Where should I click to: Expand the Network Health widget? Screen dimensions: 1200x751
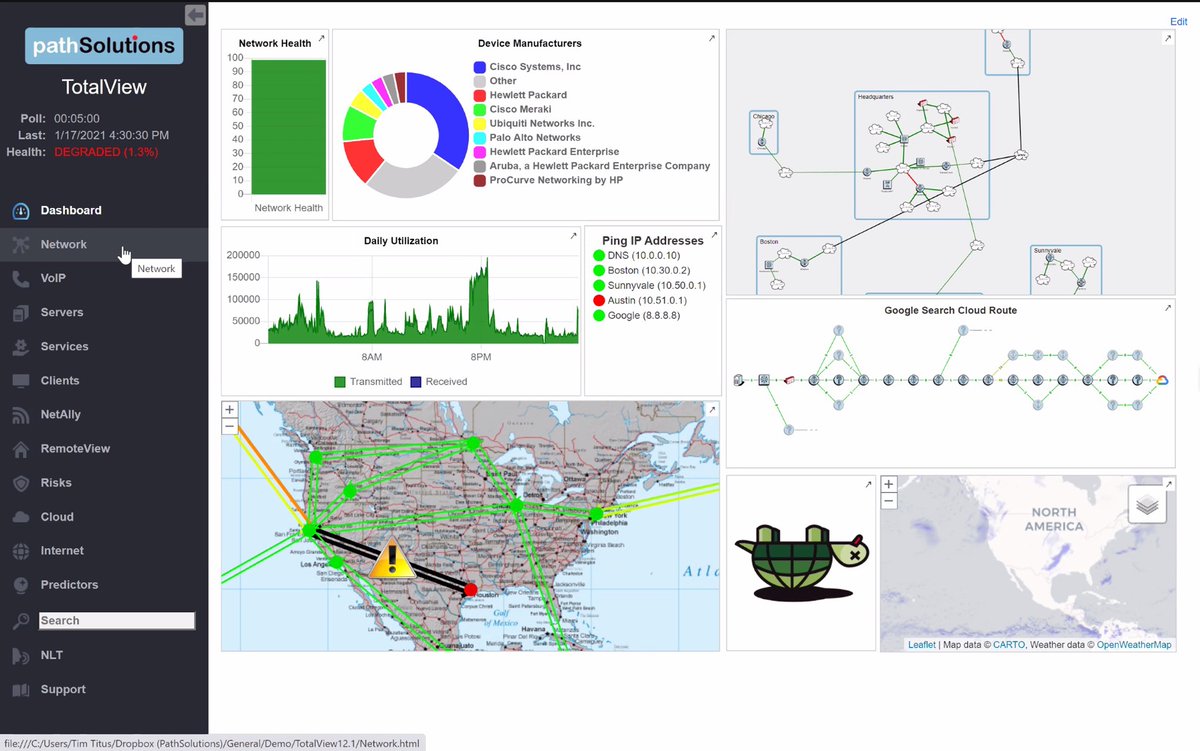(321, 39)
